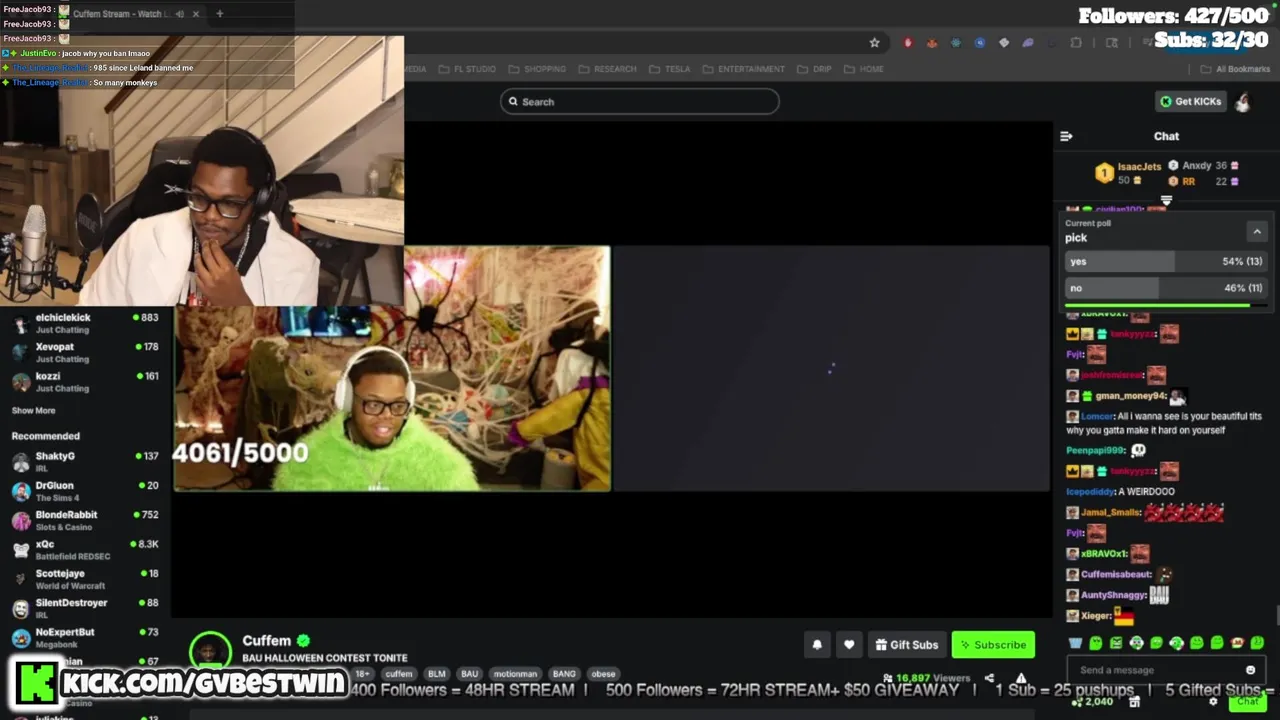Screen dimensions: 1280x720
Task: Select the BLM stream tag
Action: click(437, 674)
